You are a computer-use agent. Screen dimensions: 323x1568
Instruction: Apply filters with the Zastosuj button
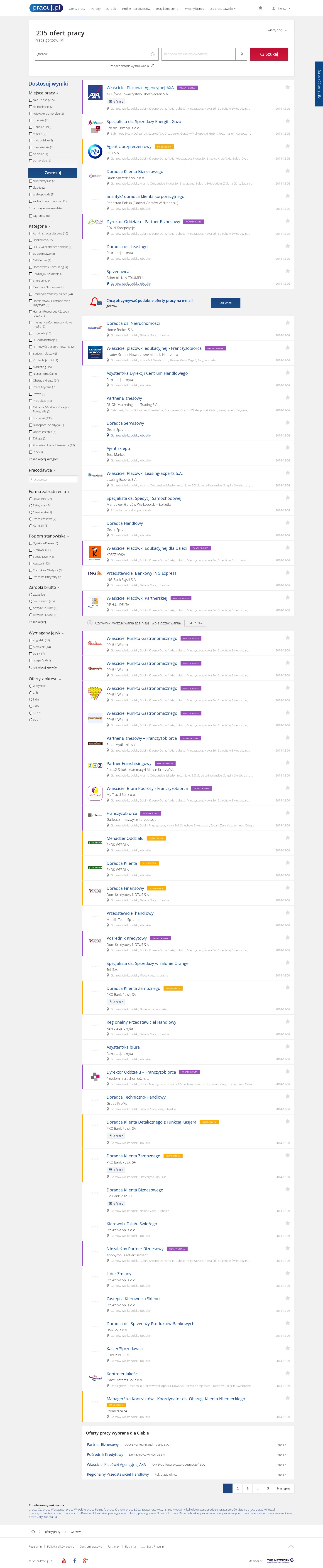coord(53,173)
